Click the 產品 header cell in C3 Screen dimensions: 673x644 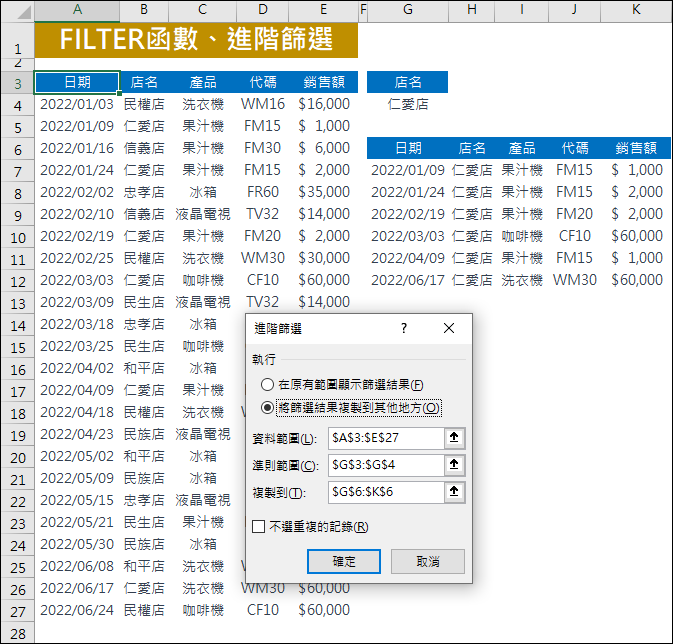coord(203,82)
